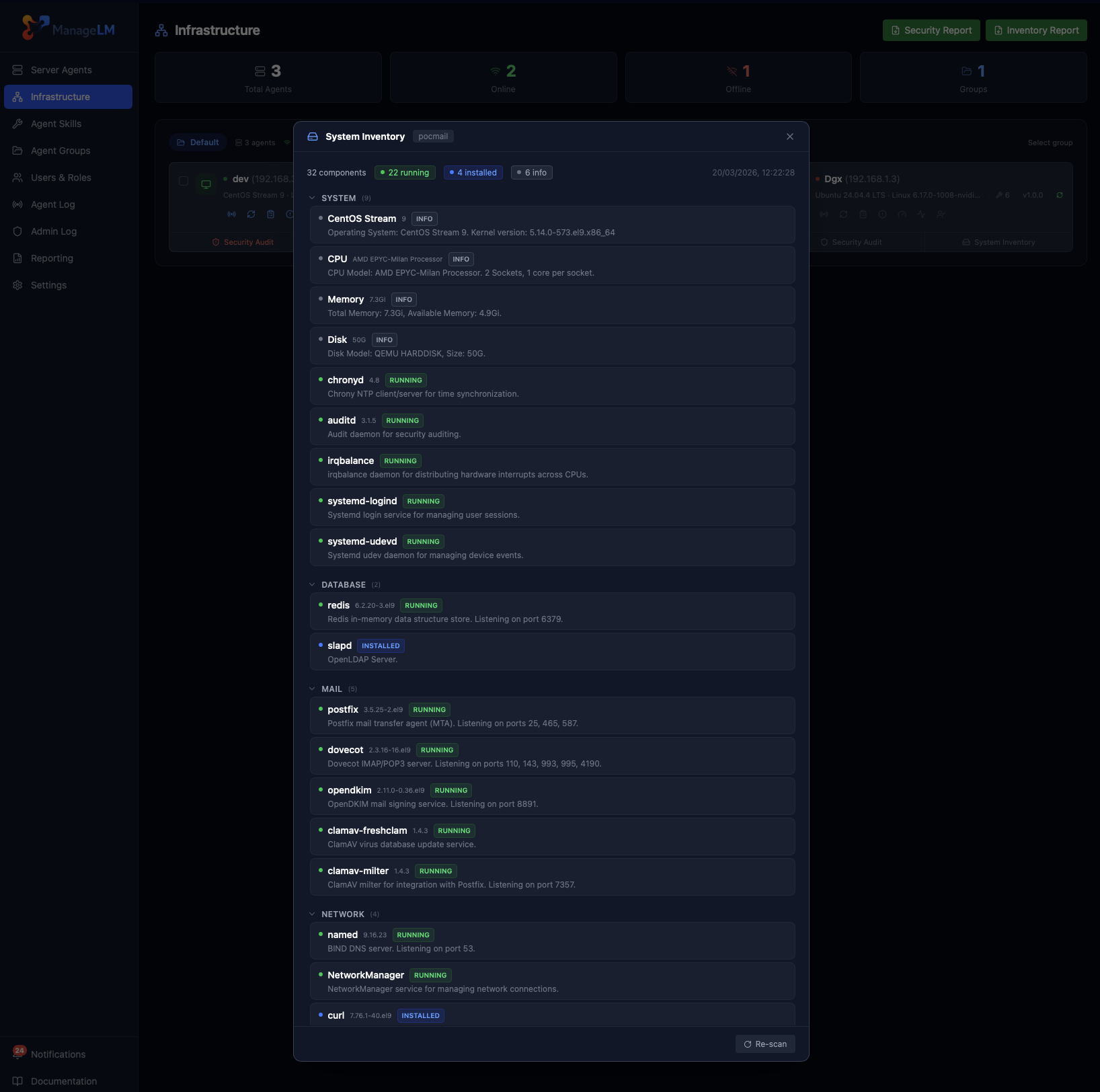This screenshot has width=1100, height=1092.
Task: Open Settings from the sidebar
Action: click(48, 284)
